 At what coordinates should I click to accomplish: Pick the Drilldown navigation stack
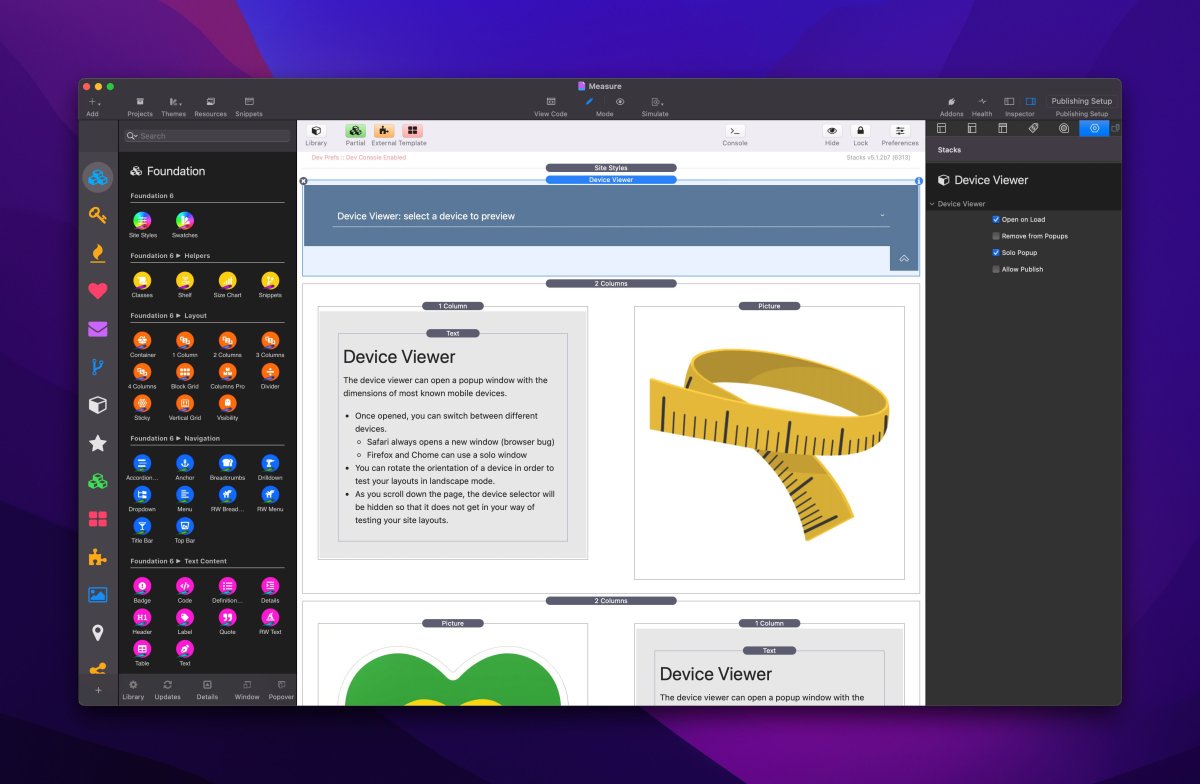[x=270, y=463]
